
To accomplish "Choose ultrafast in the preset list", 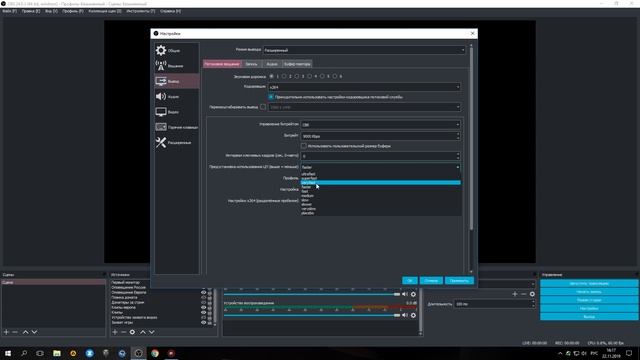I will pos(380,174).
